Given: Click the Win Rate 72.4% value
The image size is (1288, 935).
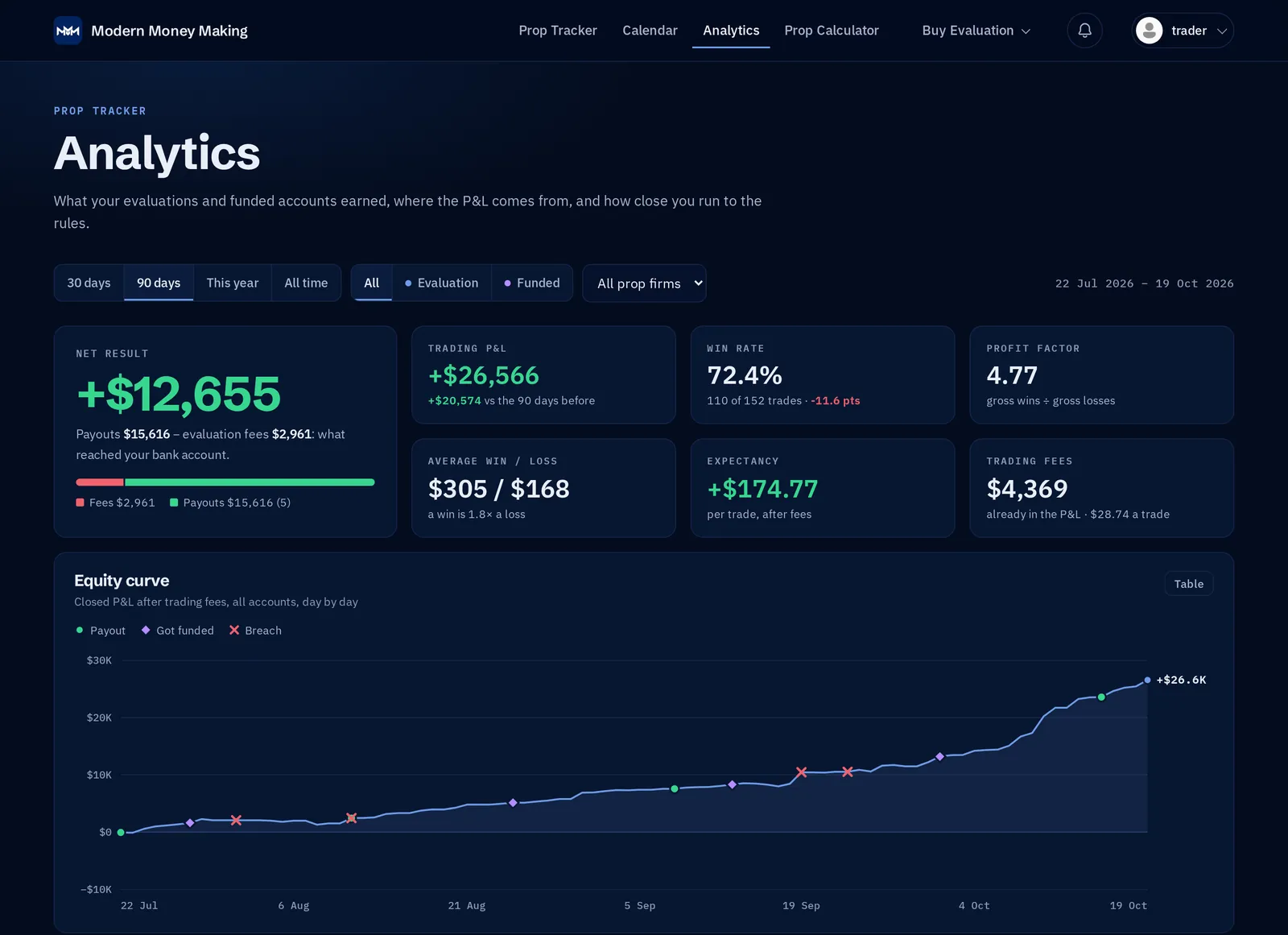Looking at the screenshot, I should (745, 375).
